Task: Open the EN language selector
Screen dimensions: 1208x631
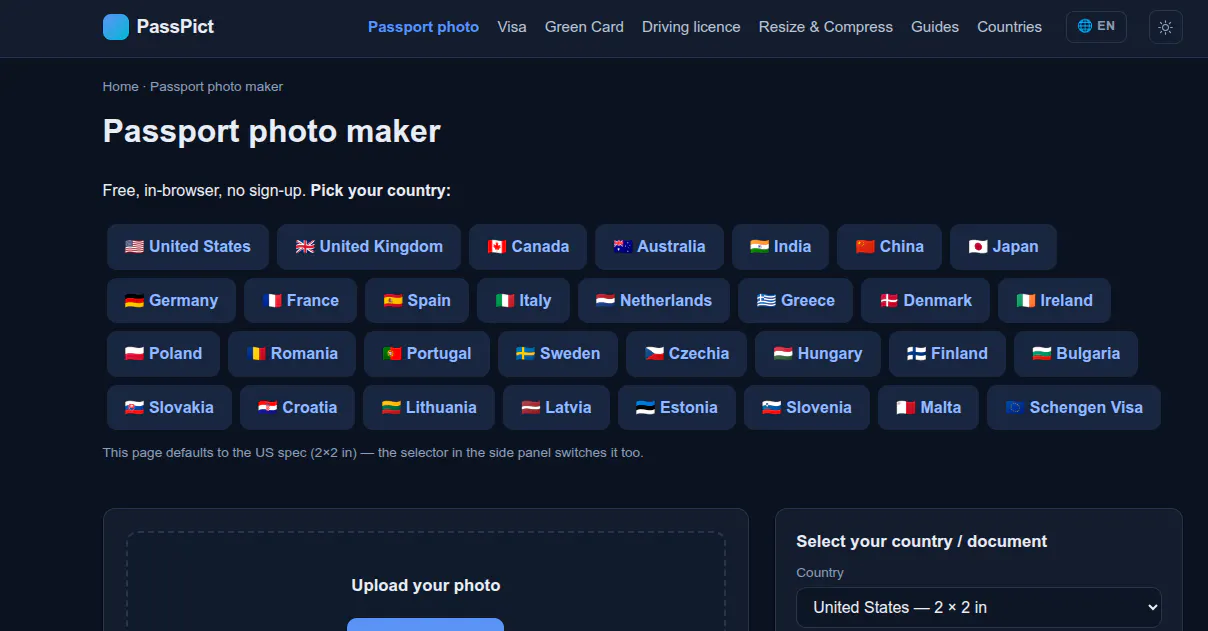Action: 1096,27
